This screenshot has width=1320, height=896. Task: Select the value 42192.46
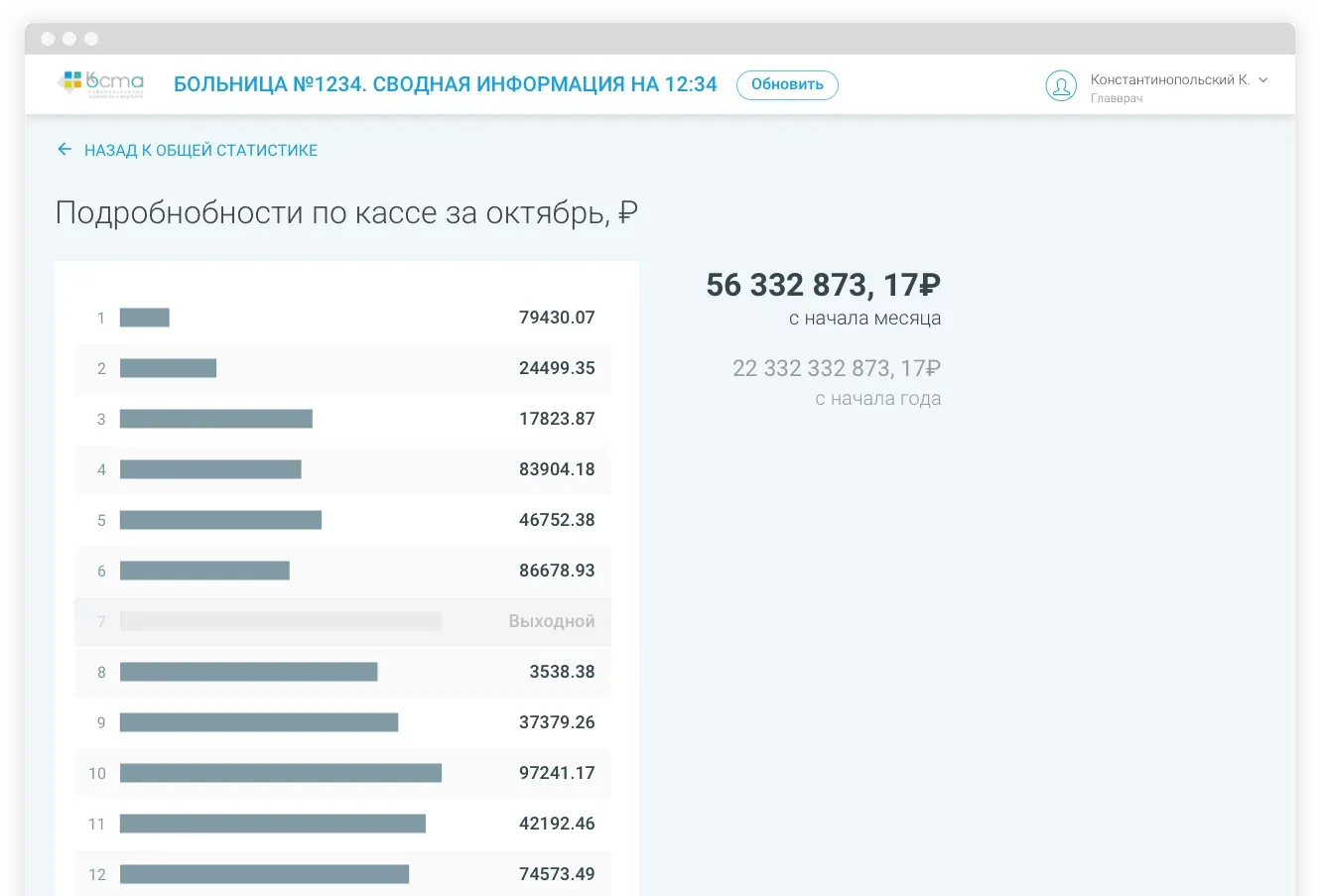pos(557,824)
